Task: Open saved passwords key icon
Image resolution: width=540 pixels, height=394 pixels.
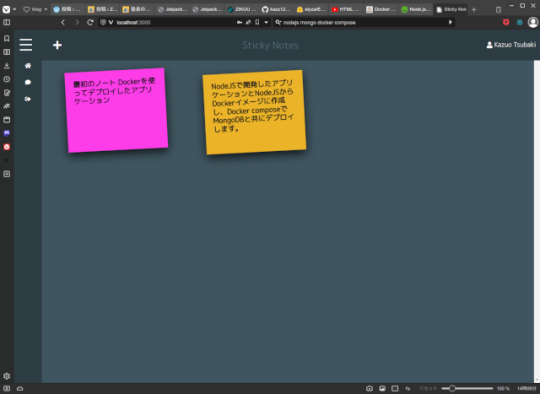Action: point(239,22)
